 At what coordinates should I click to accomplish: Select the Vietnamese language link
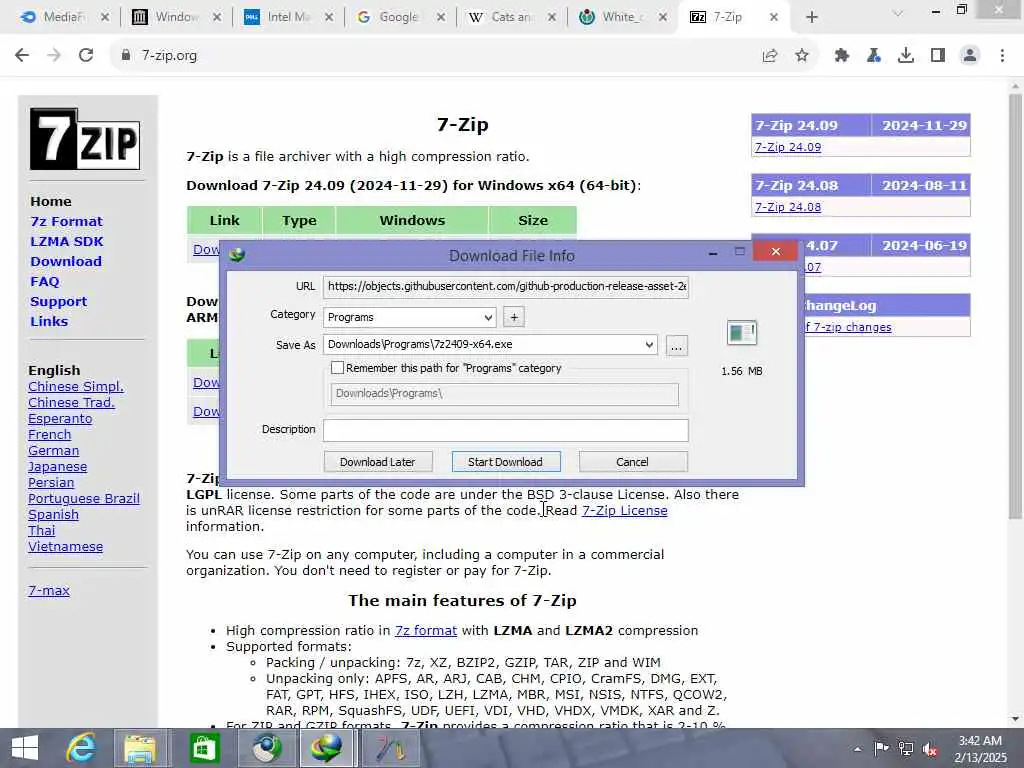[65, 547]
